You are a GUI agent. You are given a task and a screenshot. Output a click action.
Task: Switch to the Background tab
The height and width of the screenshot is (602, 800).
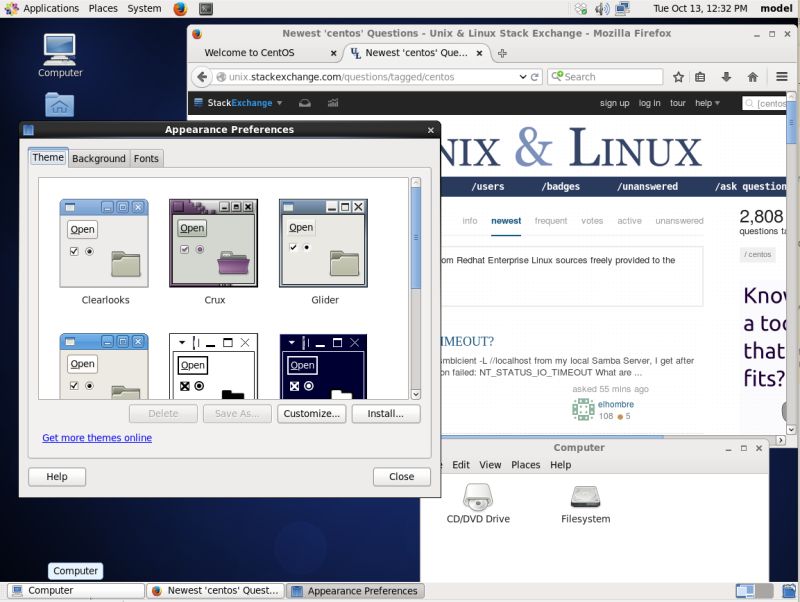98,158
